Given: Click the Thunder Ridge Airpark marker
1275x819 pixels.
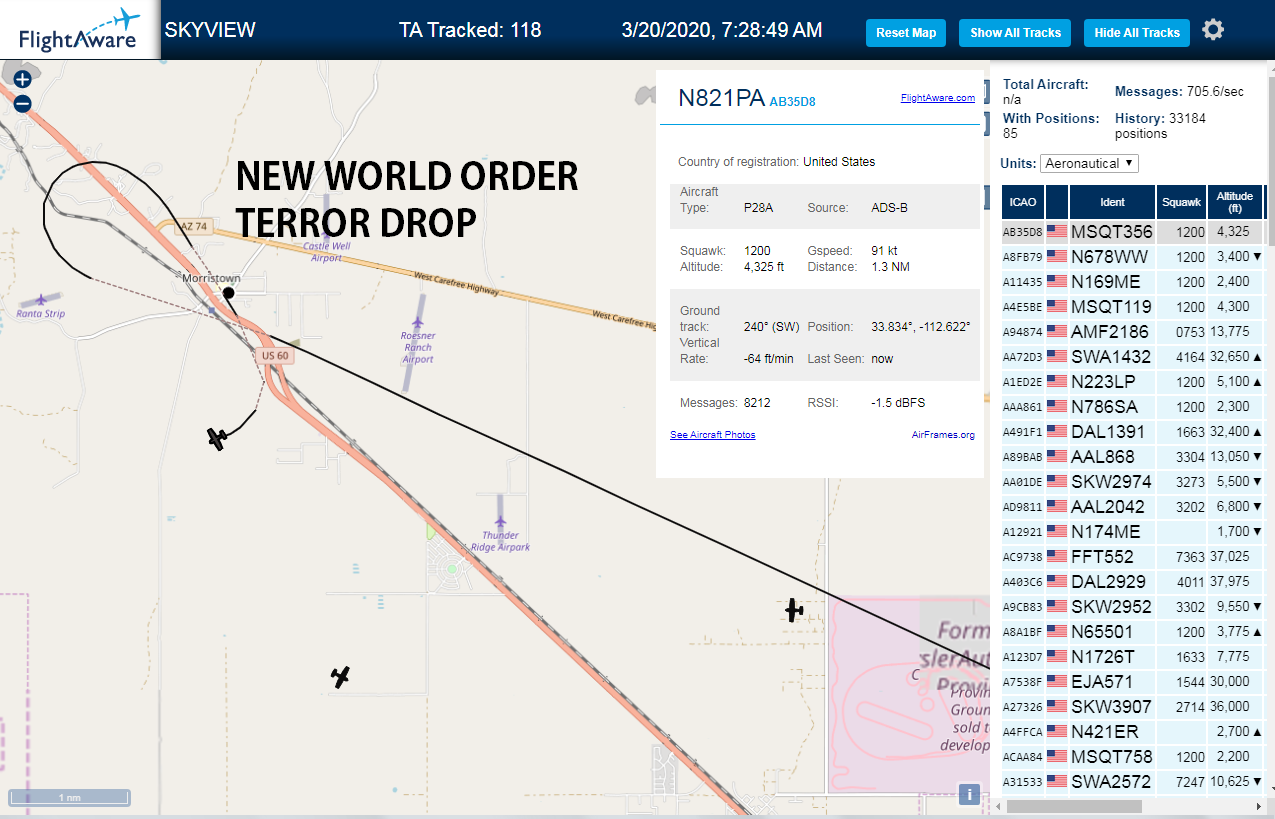Looking at the screenshot, I should click(x=500, y=522).
